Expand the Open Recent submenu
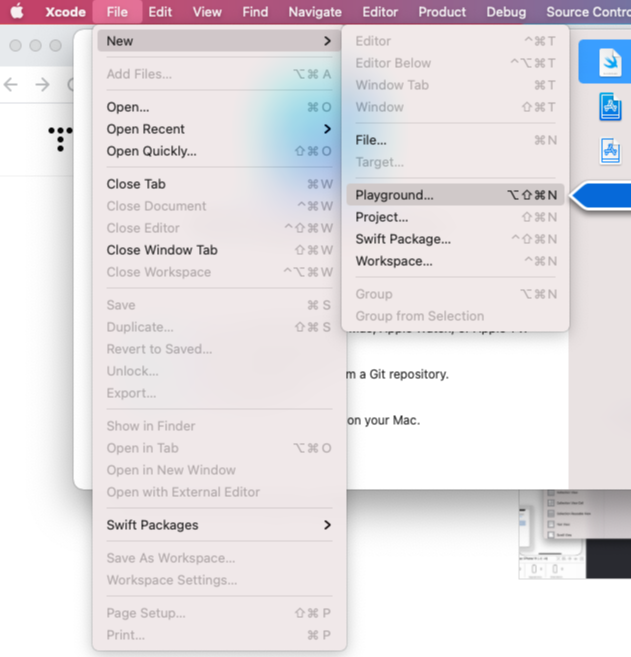This screenshot has width=631, height=657. 219,129
